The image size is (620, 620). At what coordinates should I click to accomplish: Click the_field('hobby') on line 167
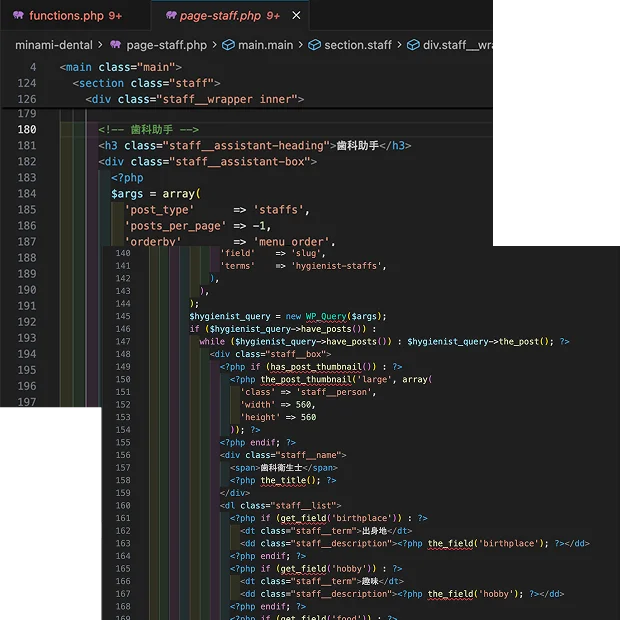473,594
